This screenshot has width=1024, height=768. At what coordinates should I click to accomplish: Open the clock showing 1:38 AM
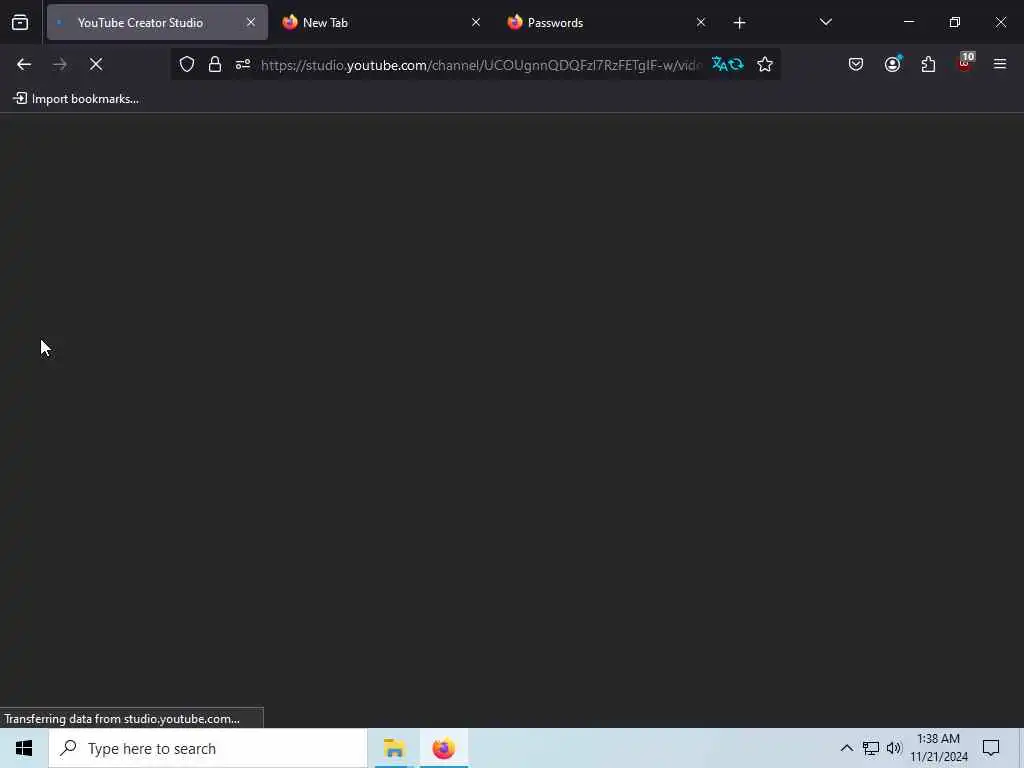(938, 748)
